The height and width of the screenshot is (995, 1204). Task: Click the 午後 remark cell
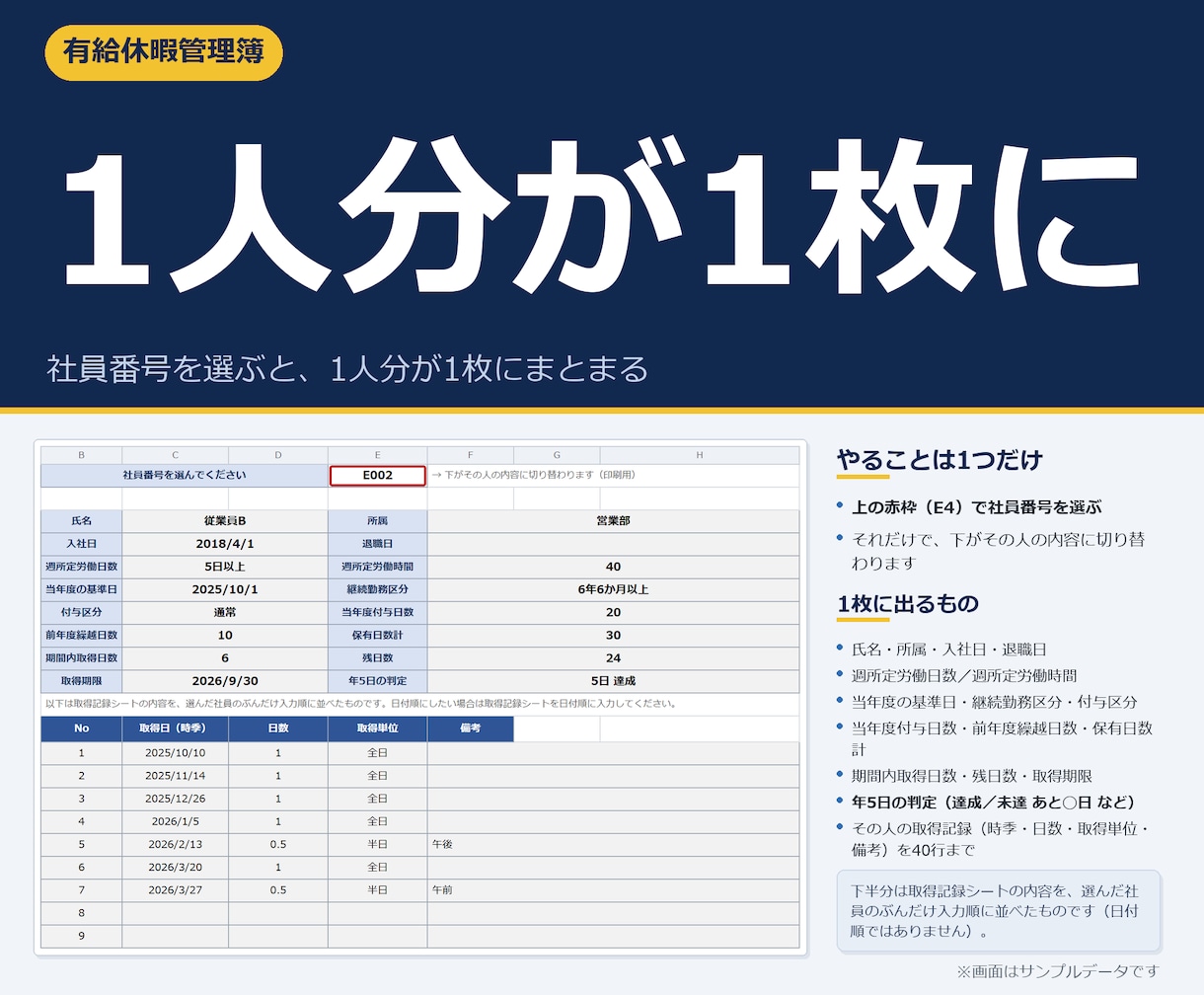tap(613, 844)
